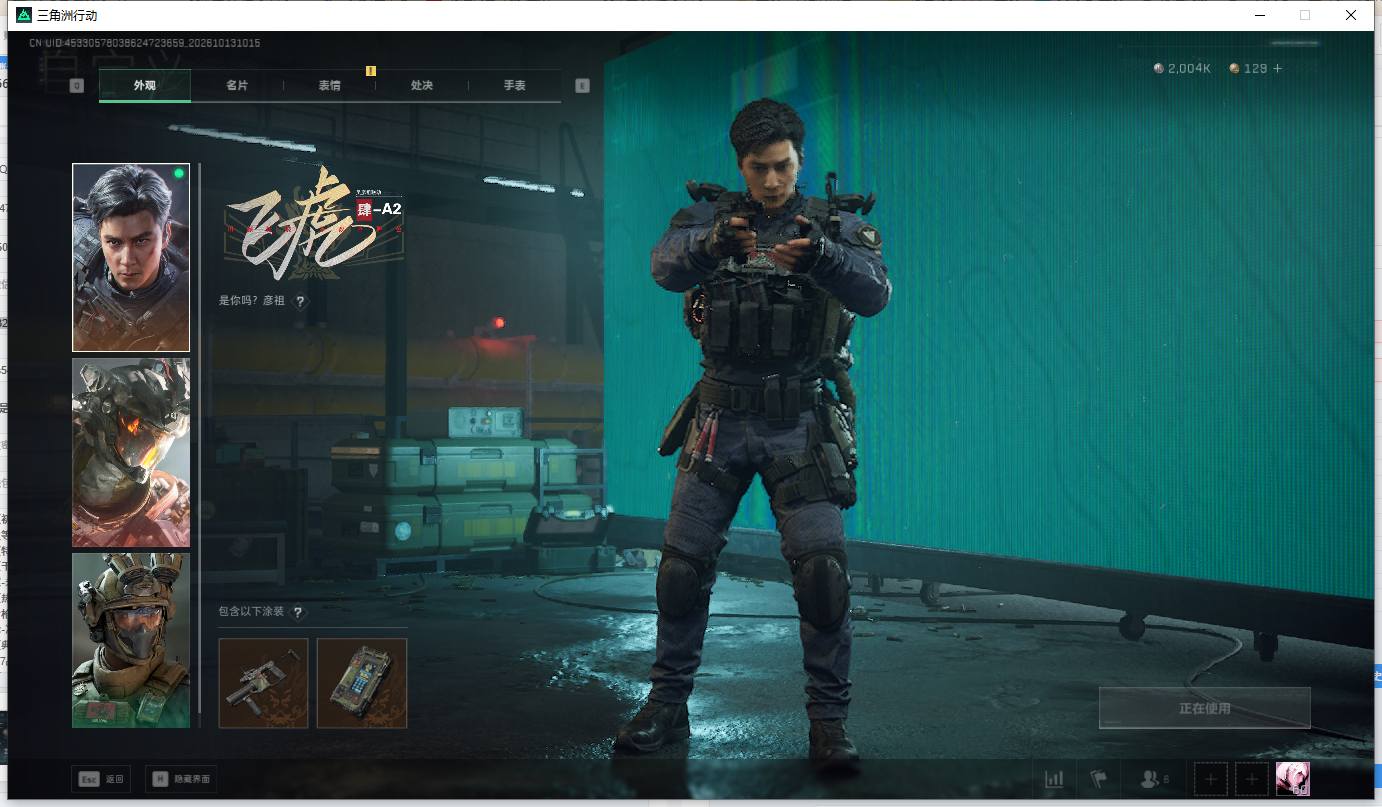The height and width of the screenshot is (807, 1382).
Task: Click the question mark beside 是你吗？彦祖
Action: pyautogui.click(x=300, y=301)
